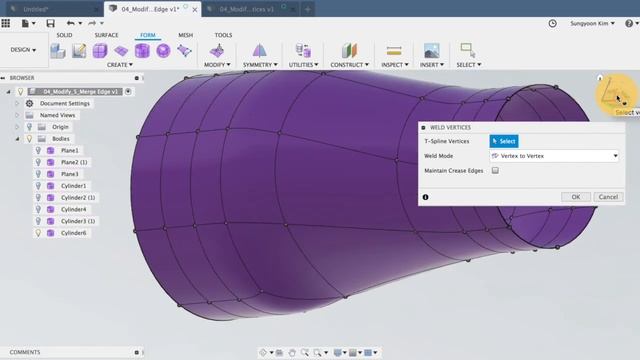Screen dimensions: 640x360
Task: Select the form Face tool icon
Action: (184, 51)
